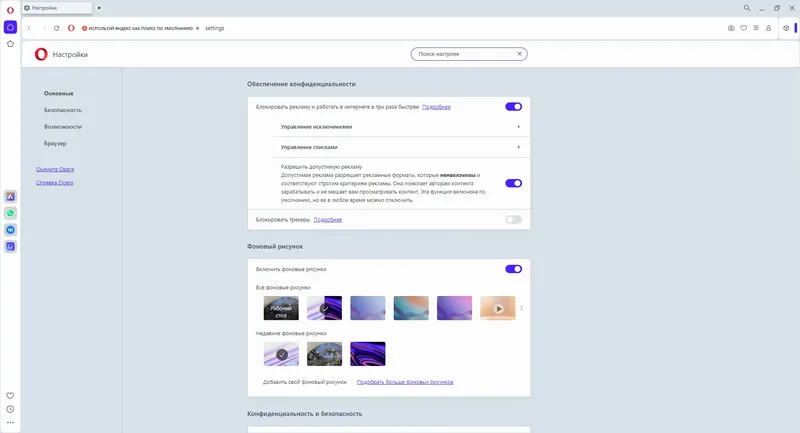Clear the settings search field
The width and height of the screenshot is (800, 433).
519,54
